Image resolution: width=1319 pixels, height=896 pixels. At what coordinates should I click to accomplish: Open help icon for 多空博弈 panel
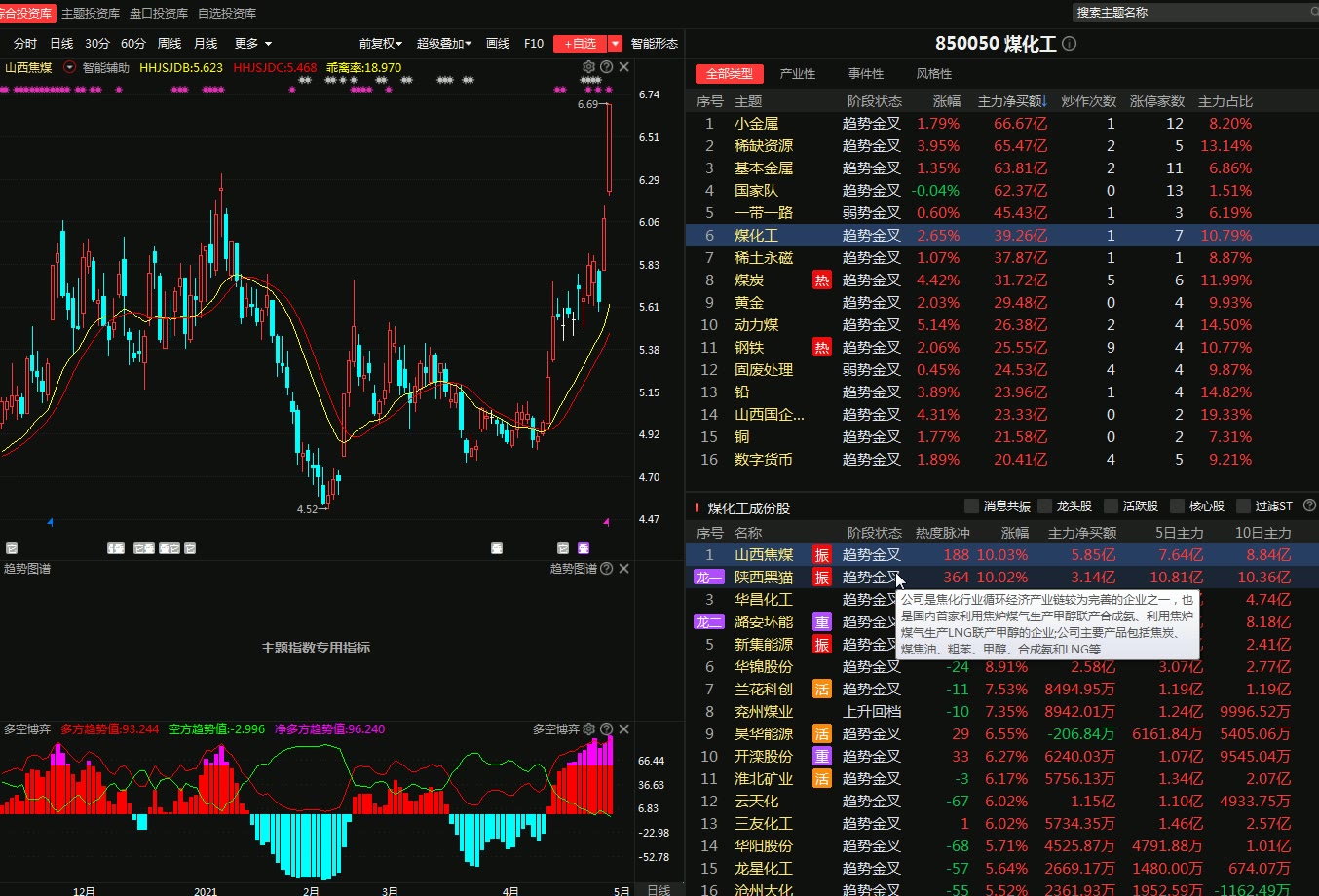pyautogui.click(x=607, y=728)
